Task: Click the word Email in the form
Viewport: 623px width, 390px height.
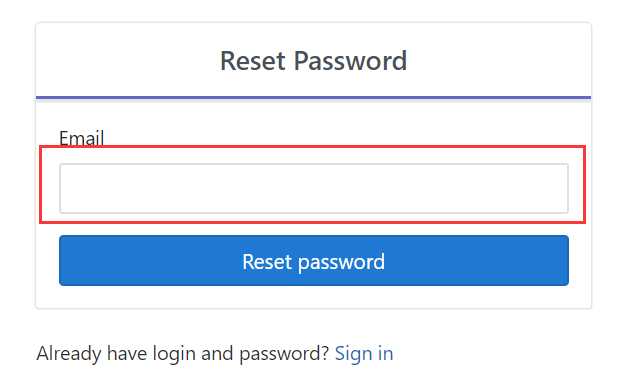Action: 81,138
